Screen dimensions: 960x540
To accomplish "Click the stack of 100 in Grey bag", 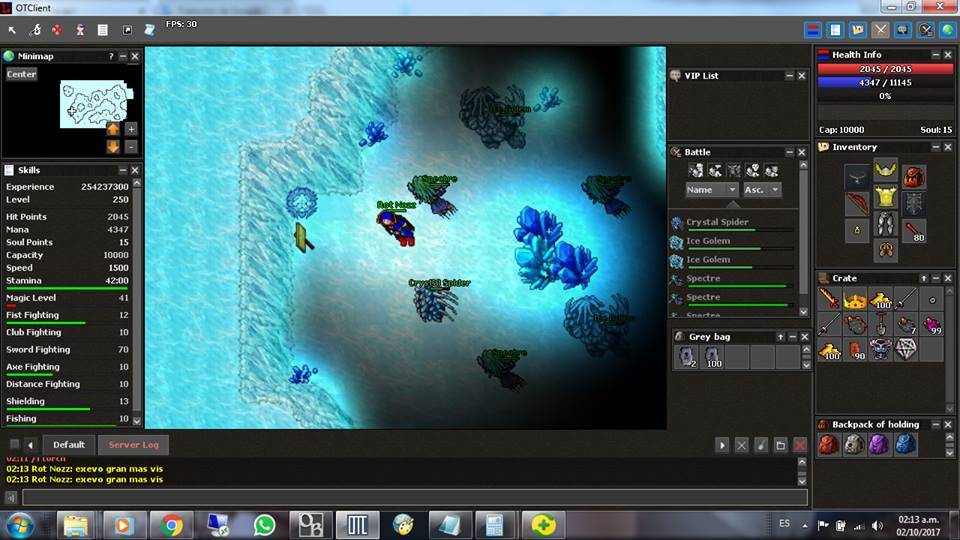I will 711,357.
